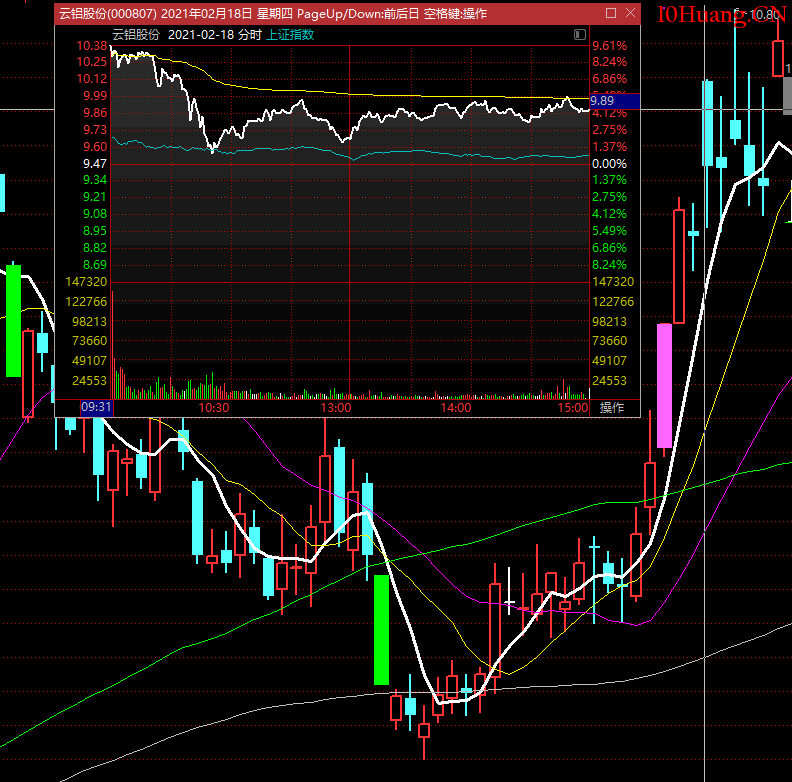The height and width of the screenshot is (782, 792).
Task: Click the popup title bar text 云铝股份(000807)
Action: 105,13
